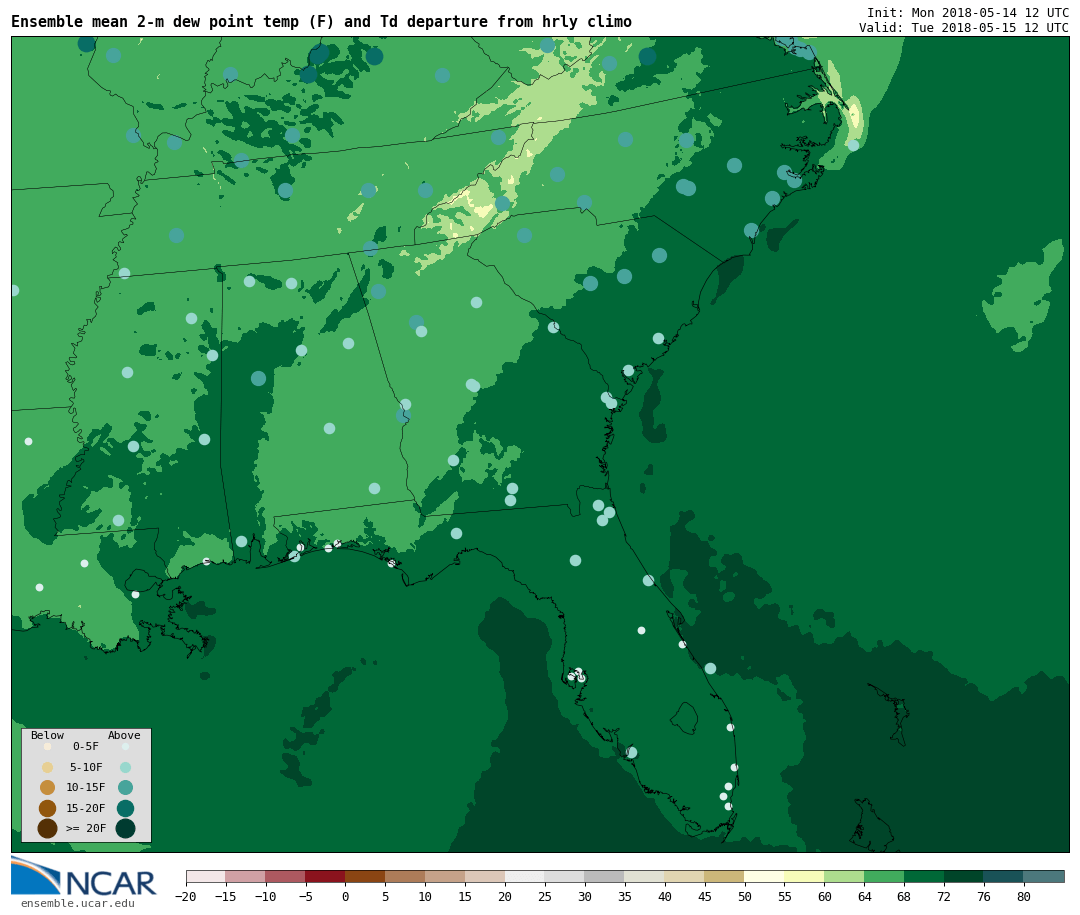Click the '0-5F' legend label

pyautogui.click(x=86, y=746)
